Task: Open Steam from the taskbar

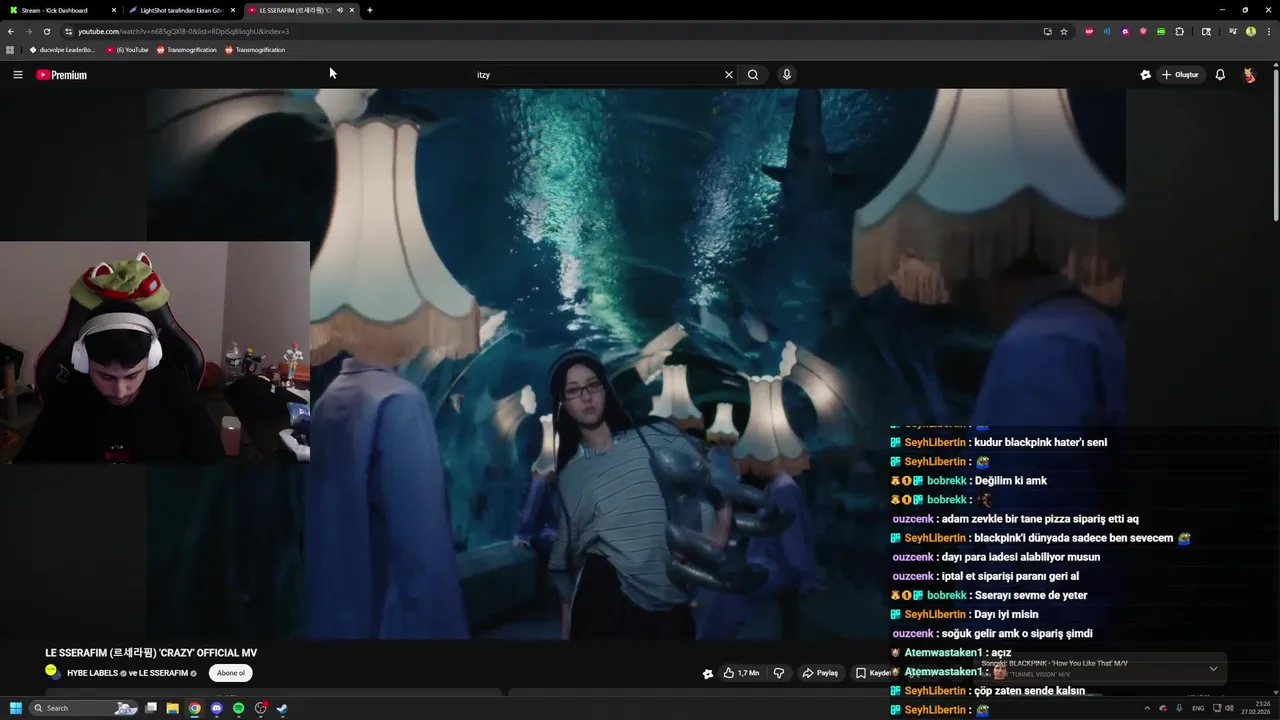Action: point(282,708)
